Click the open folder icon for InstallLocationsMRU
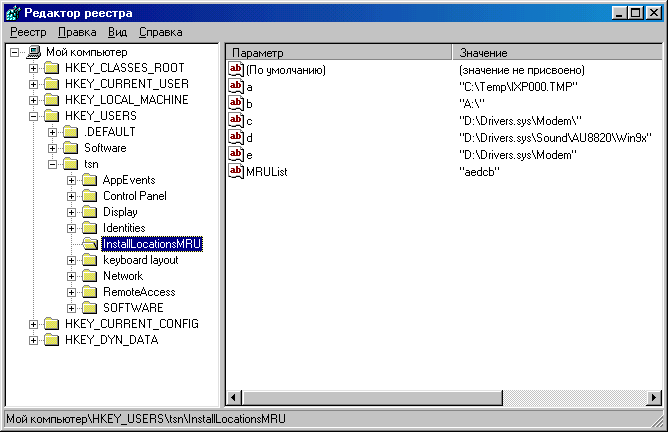The width and height of the screenshot is (668, 432). click(89, 244)
